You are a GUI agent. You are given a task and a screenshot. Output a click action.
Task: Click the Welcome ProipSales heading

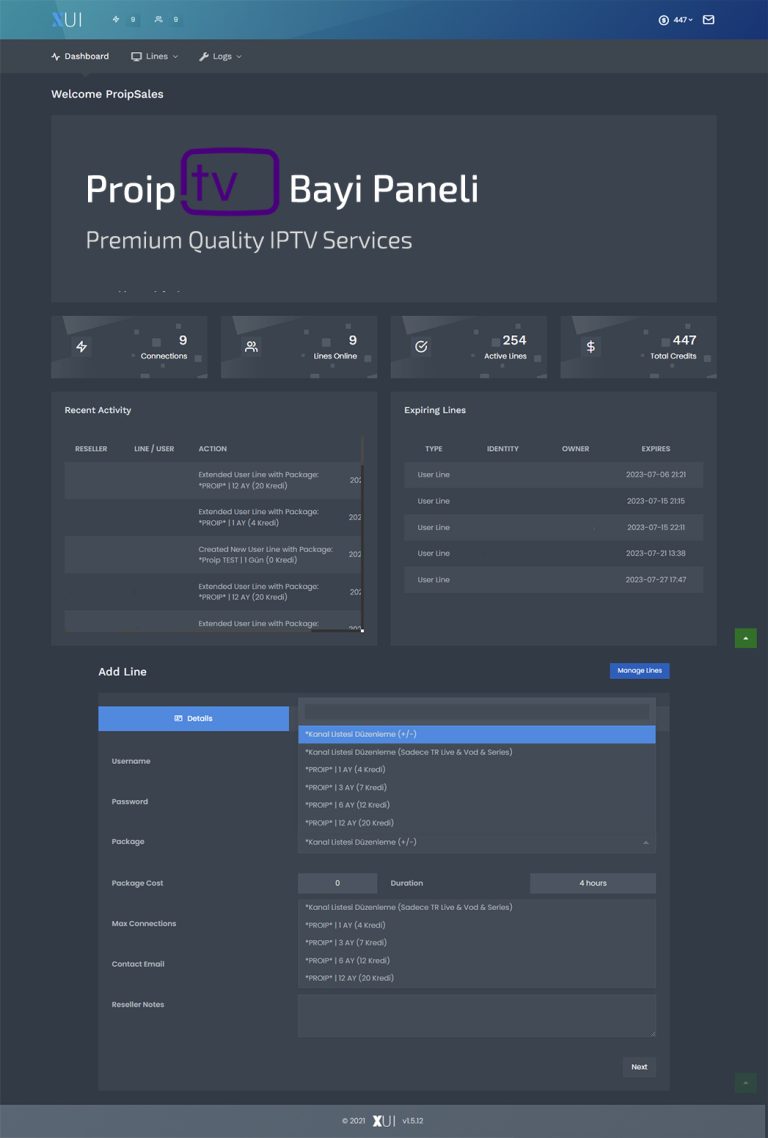(x=107, y=94)
